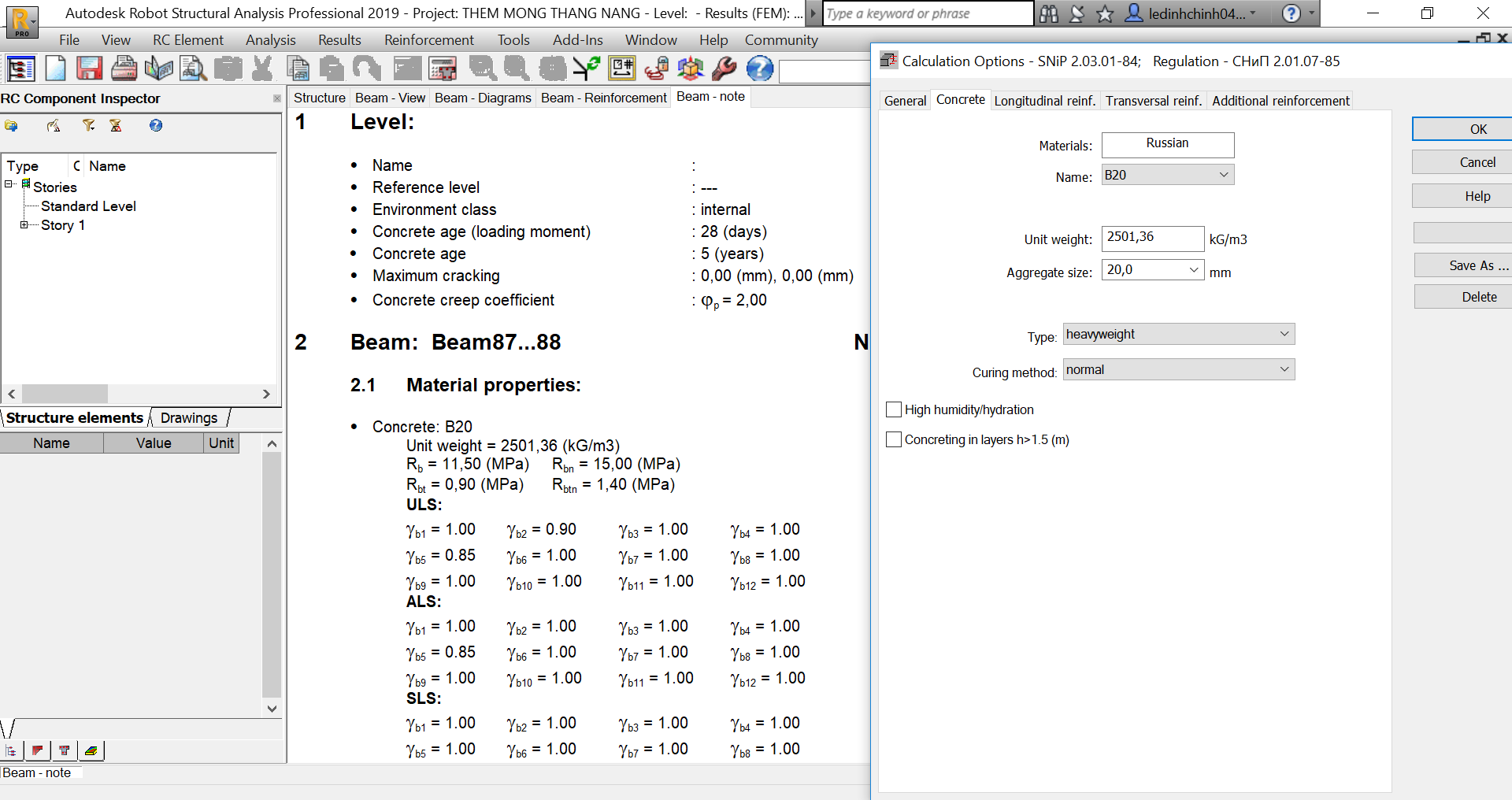Click the bookmark star icon in title bar
The image size is (1512, 800).
click(x=1105, y=13)
